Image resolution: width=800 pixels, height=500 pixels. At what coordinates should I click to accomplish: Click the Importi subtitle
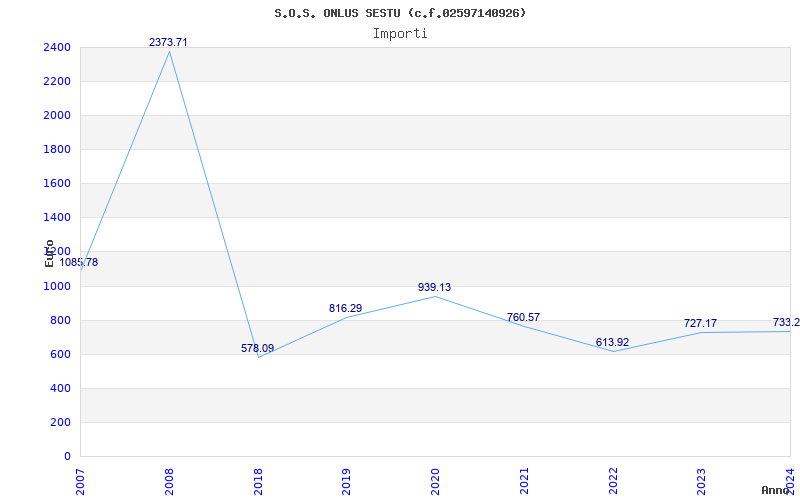click(400, 34)
